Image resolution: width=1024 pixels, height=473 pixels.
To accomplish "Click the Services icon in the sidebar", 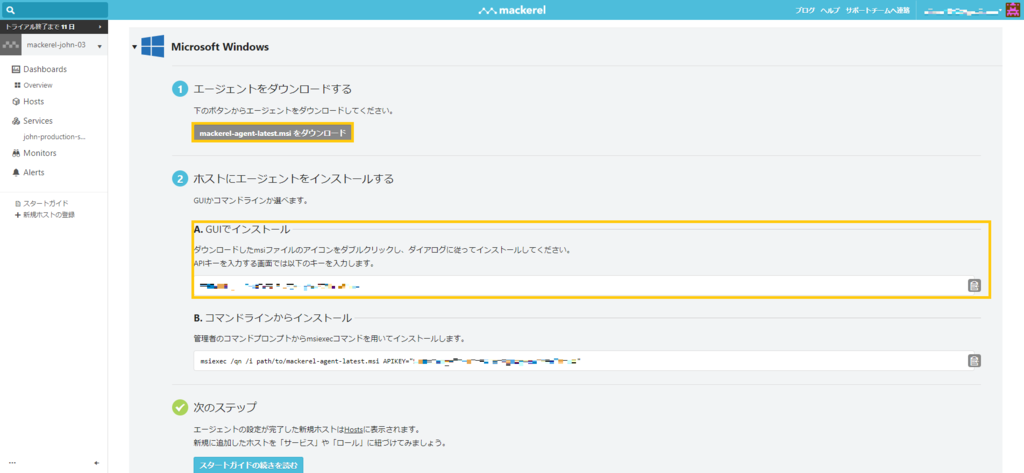I will pos(16,122).
